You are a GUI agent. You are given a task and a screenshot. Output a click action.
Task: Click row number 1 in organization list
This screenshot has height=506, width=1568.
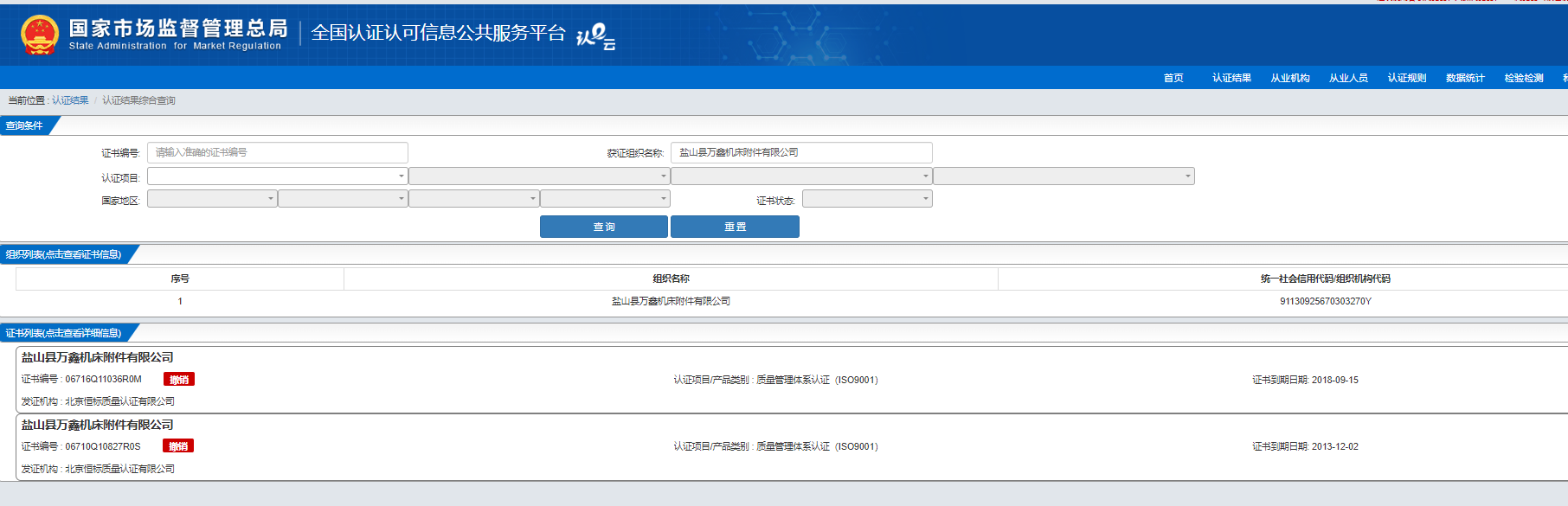[x=180, y=301]
